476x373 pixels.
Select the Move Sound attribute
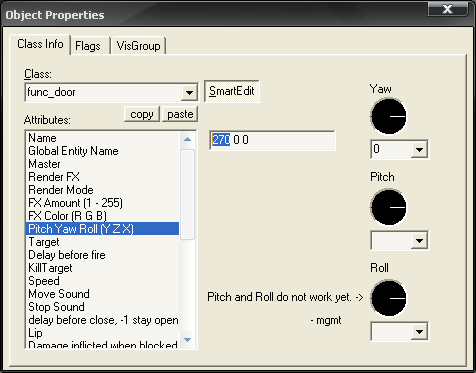click(103, 294)
